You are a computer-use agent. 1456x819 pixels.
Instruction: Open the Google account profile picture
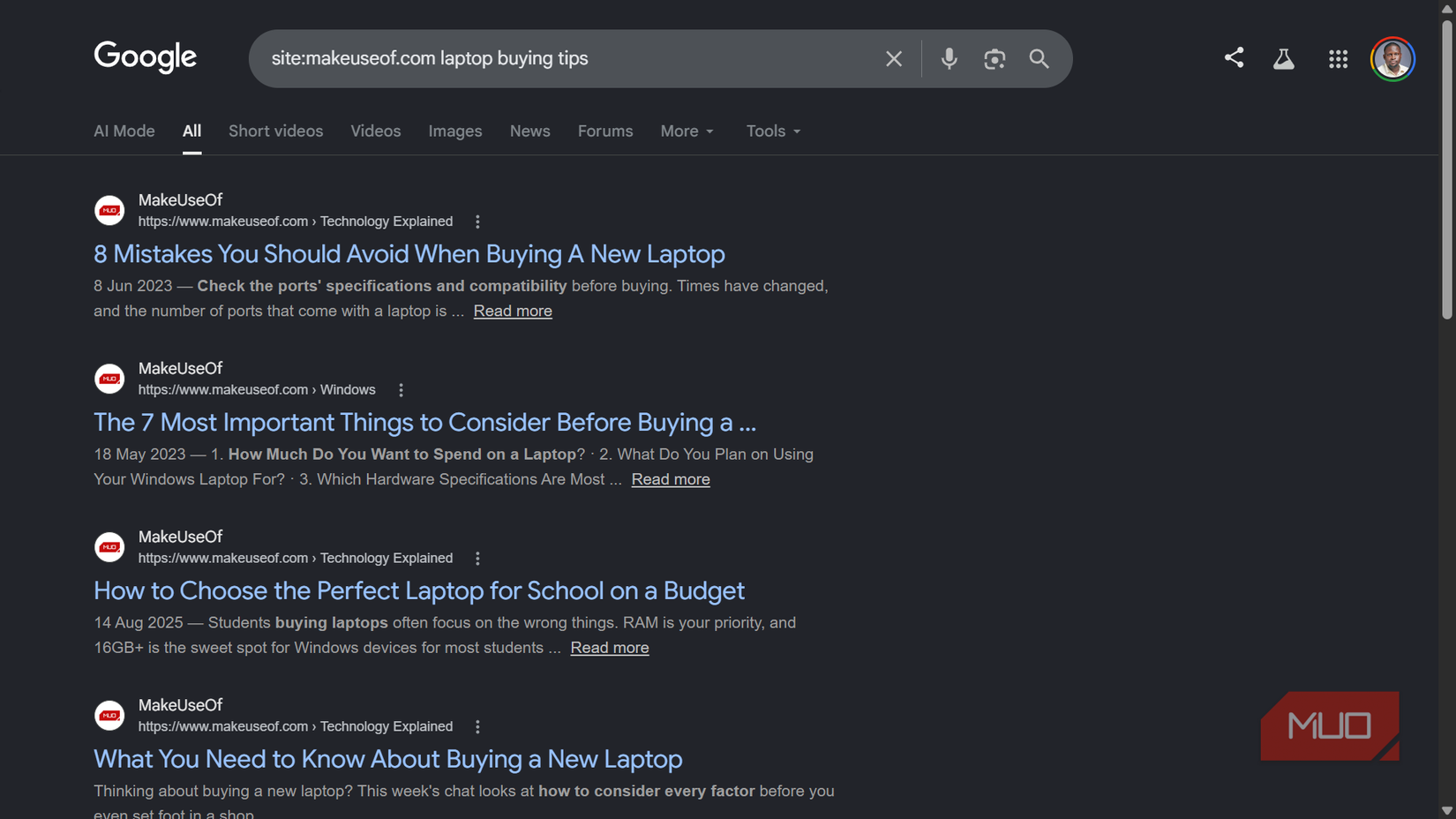coord(1392,59)
